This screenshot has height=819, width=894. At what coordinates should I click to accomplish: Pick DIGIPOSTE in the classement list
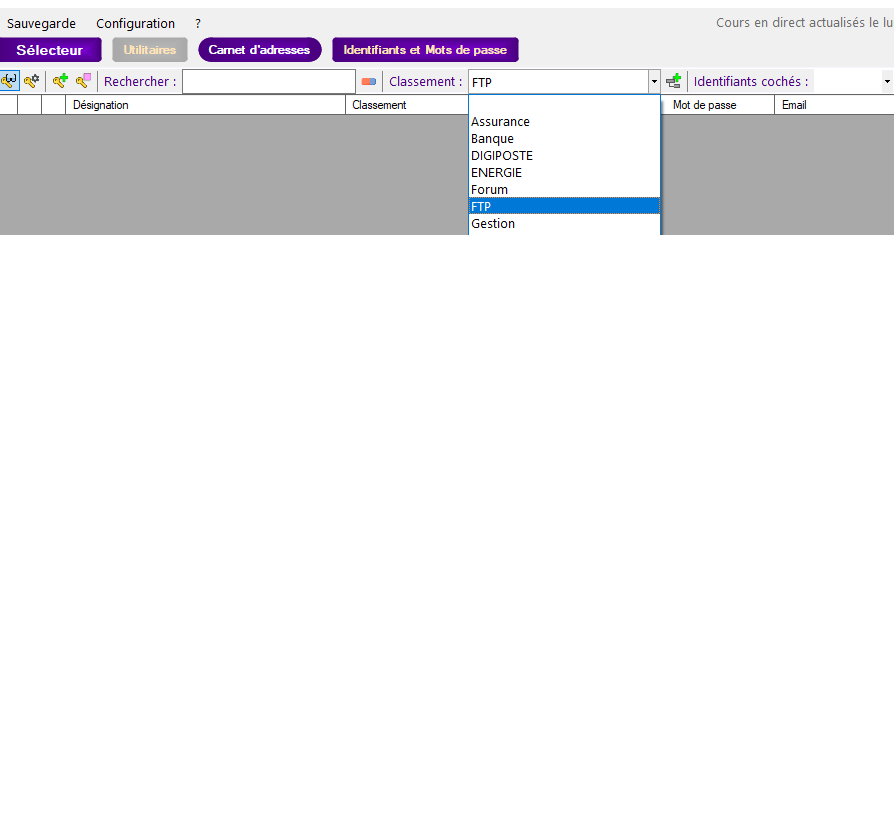(x=502, y=156)
